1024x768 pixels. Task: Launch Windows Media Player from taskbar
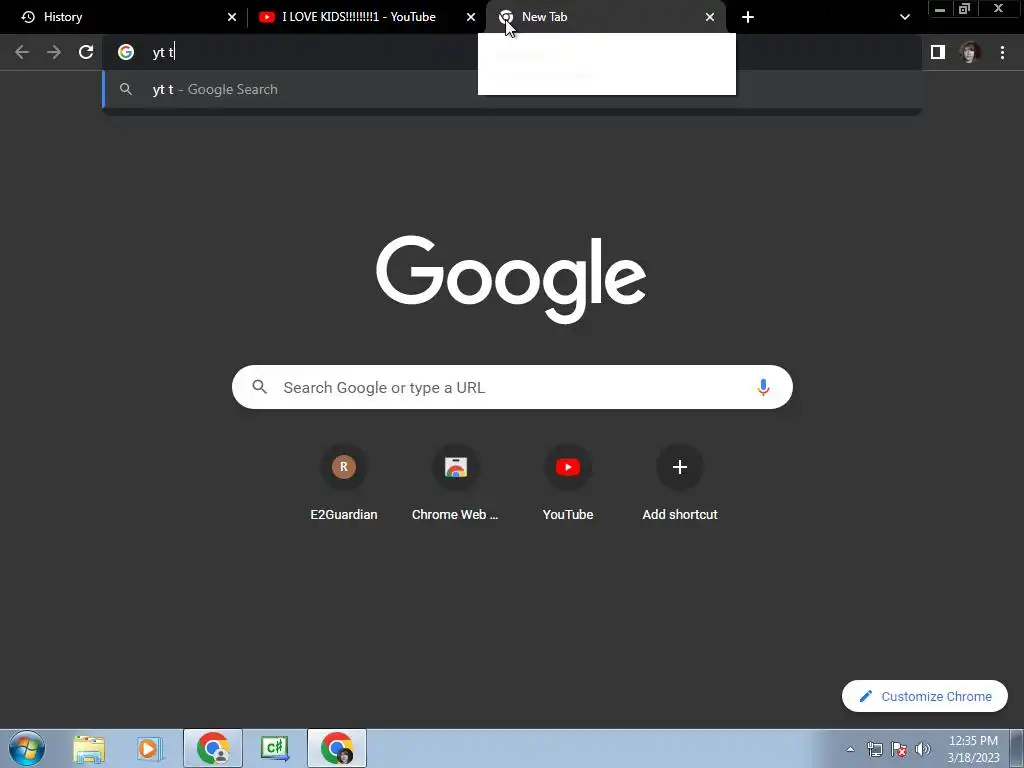coord(149,748)
